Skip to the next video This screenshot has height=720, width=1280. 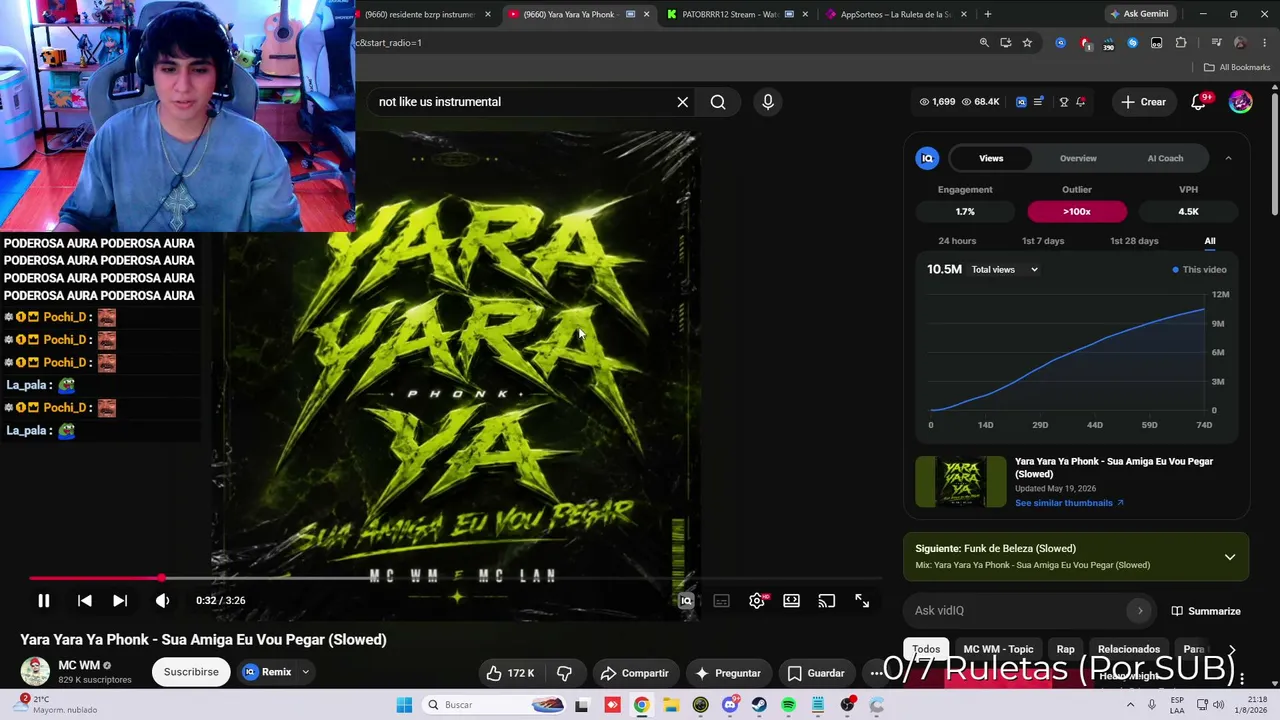point(120,601)
